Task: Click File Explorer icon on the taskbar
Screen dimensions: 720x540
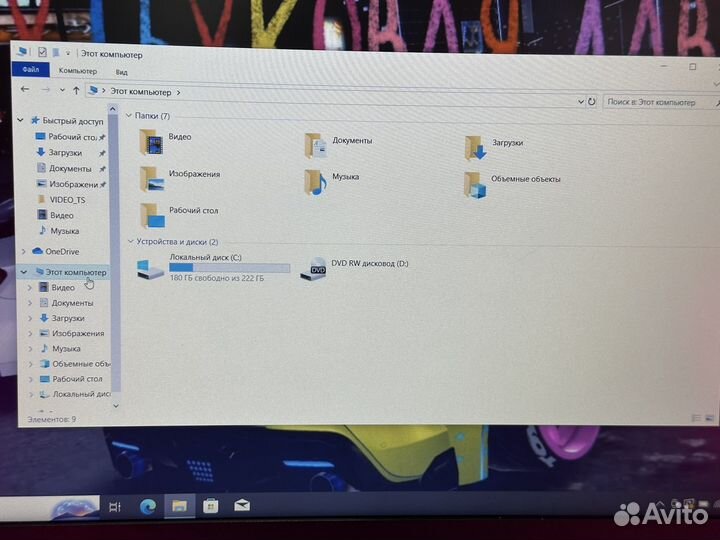Action: pos(180,506)
